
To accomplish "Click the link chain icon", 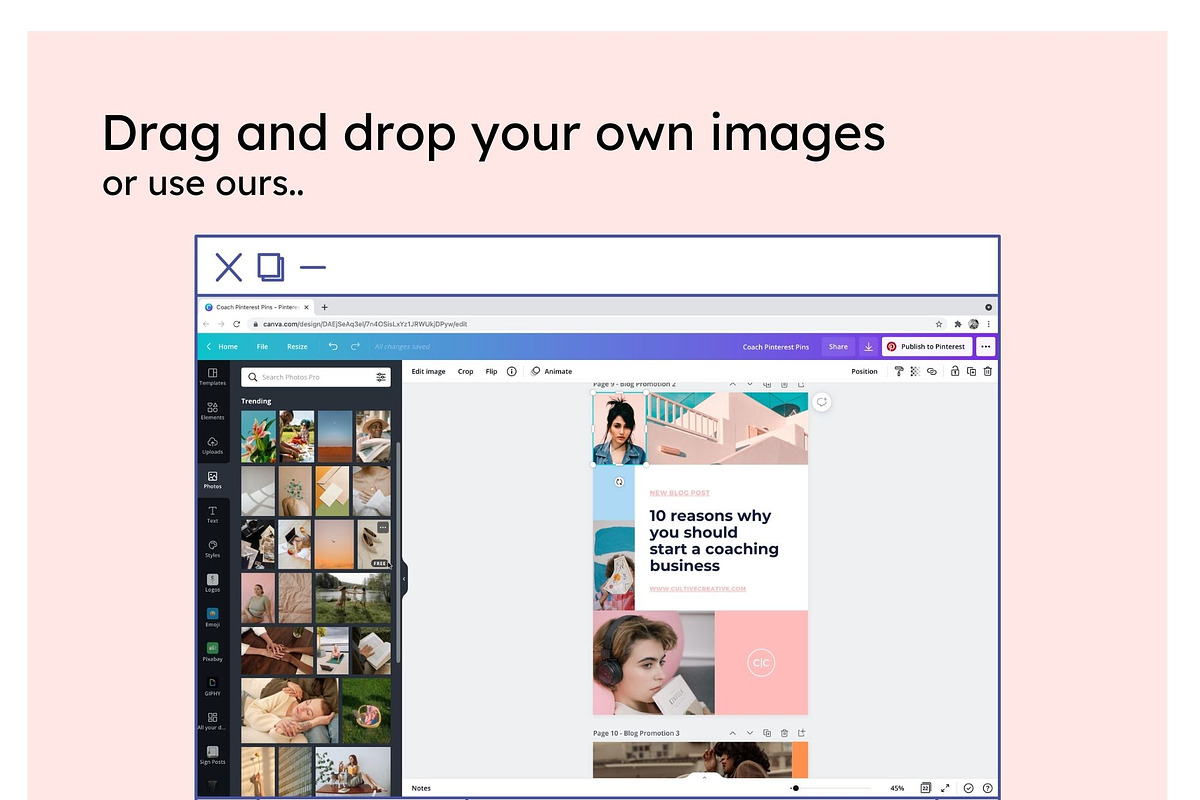I will [931, 371].
